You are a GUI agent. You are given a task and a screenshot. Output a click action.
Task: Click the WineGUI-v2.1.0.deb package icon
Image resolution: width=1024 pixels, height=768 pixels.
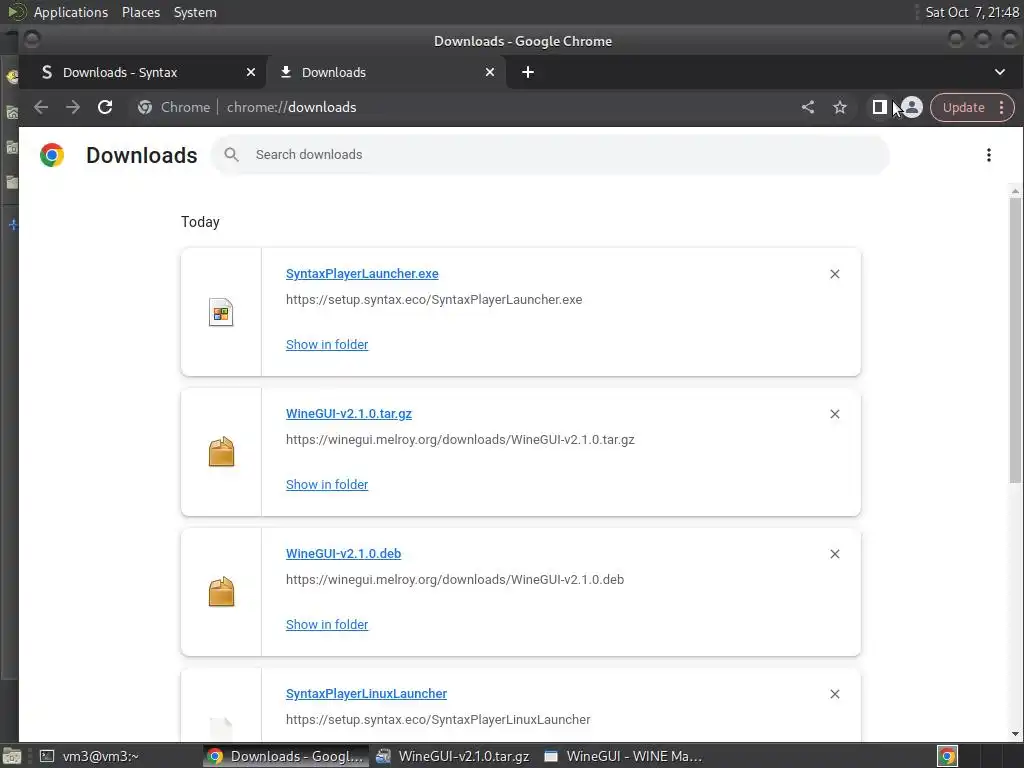tap(221, 592)
